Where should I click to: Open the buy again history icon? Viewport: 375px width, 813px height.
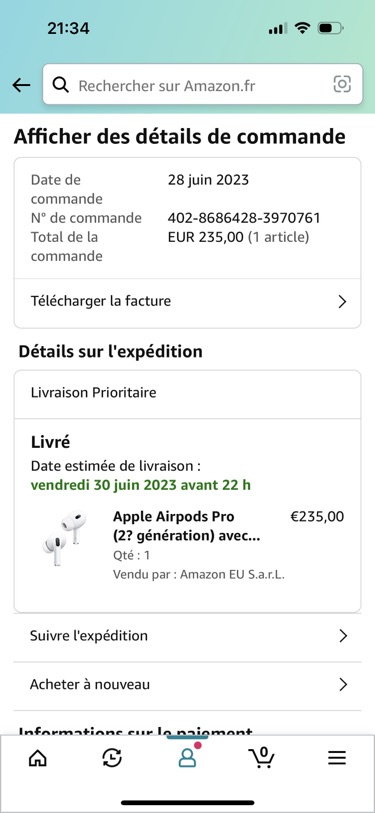pyautogui.click(x=112, y=758)
